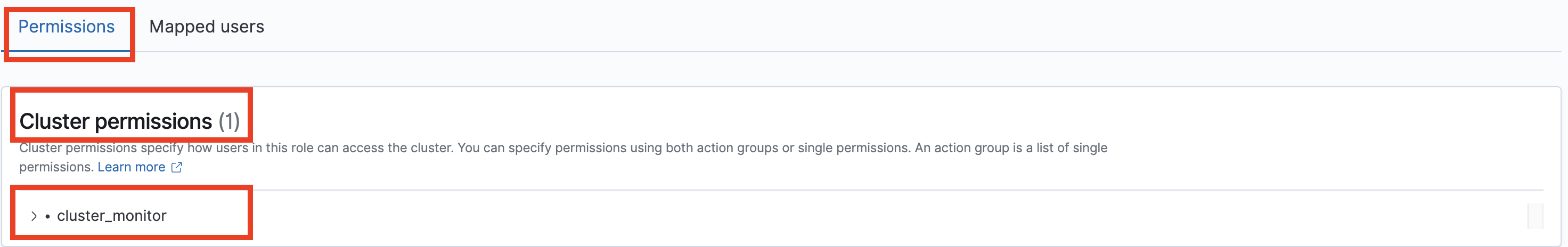Select the cluster_monitor permission label

pos(111,216)
